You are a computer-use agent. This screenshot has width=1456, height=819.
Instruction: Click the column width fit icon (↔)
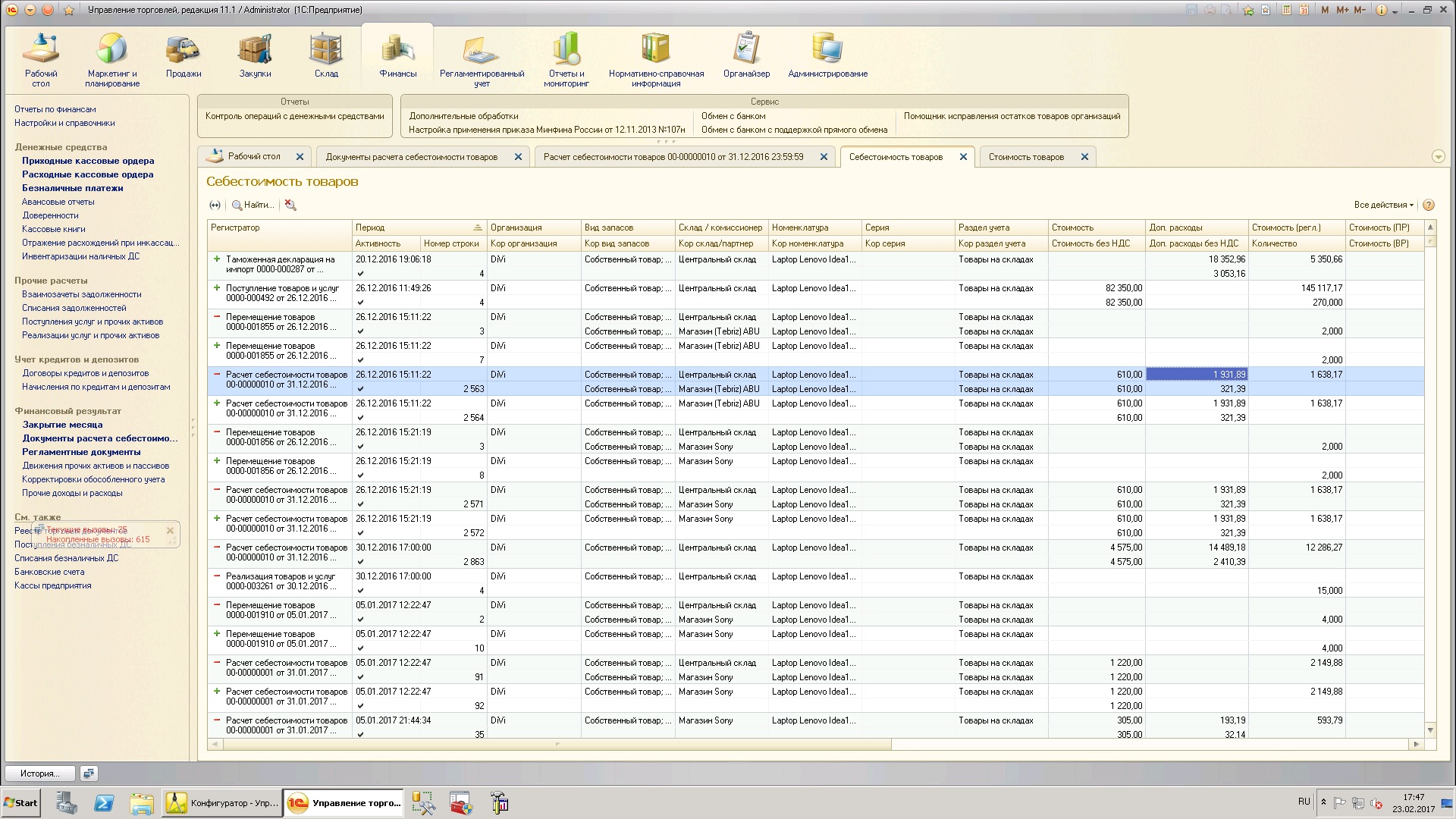click(215, 205)
